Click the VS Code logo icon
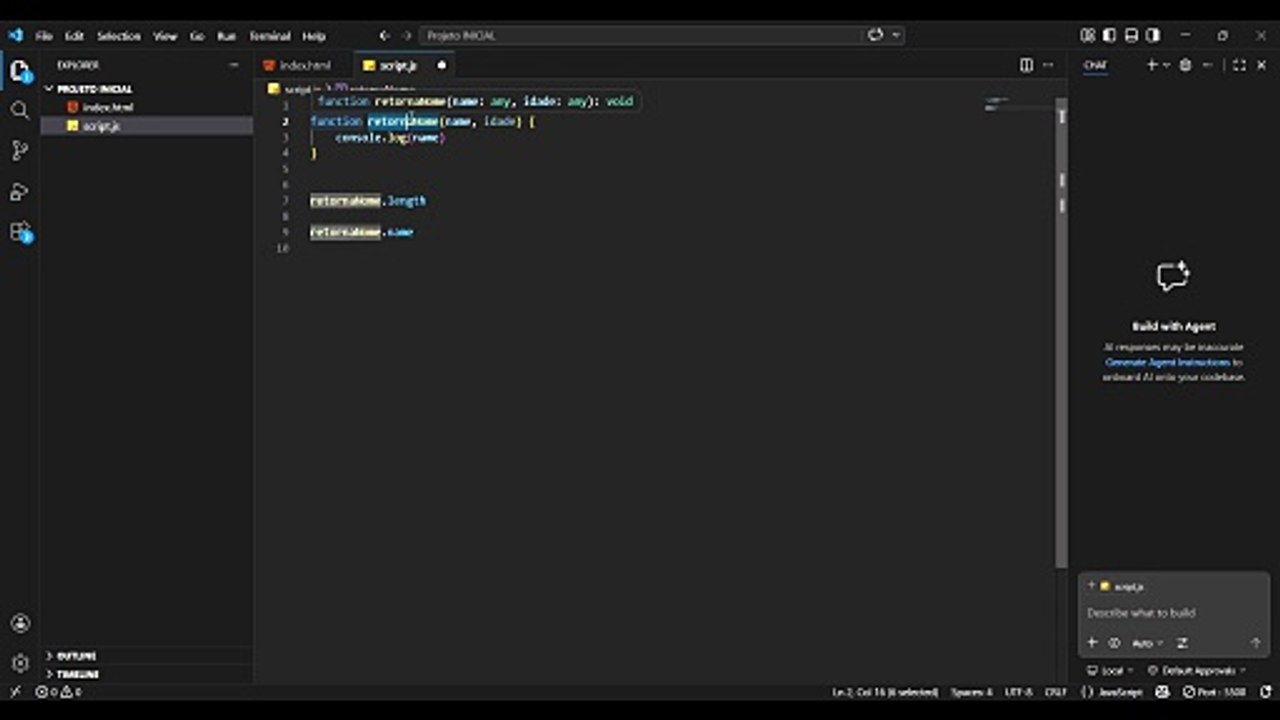The height and width of the screenshot is (720, 1280). pyautogui.click(x=15, y=35)
